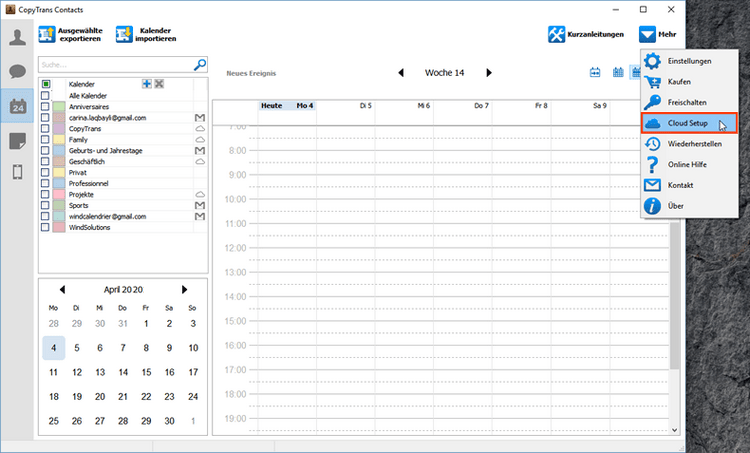Click cloud icon on Projekte row
The image size is (750, 453).
[200, 195]
